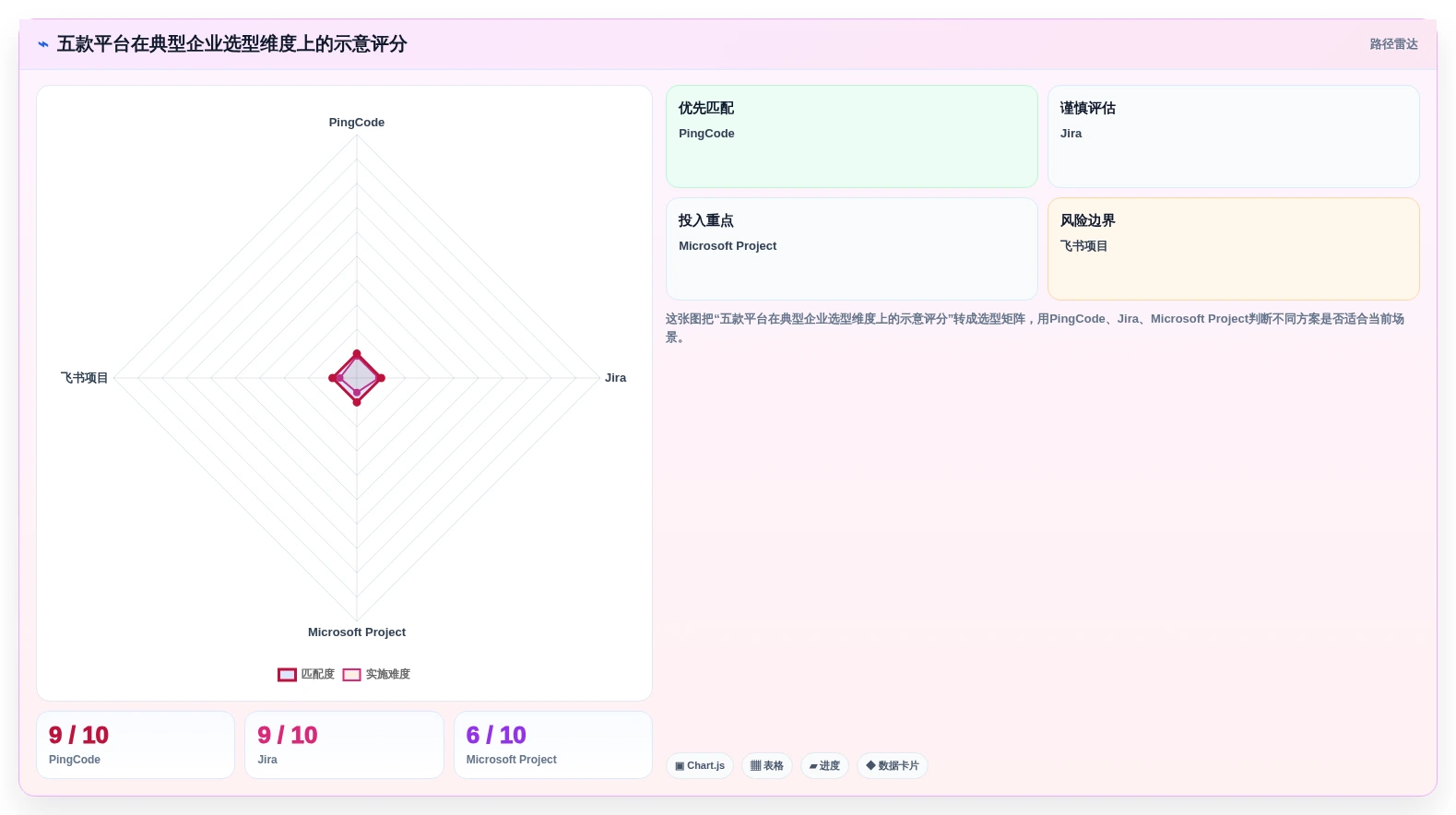Click the blue lightning icon beside the title
Viewport: 1456px width, 815px height.
[43, 44]
